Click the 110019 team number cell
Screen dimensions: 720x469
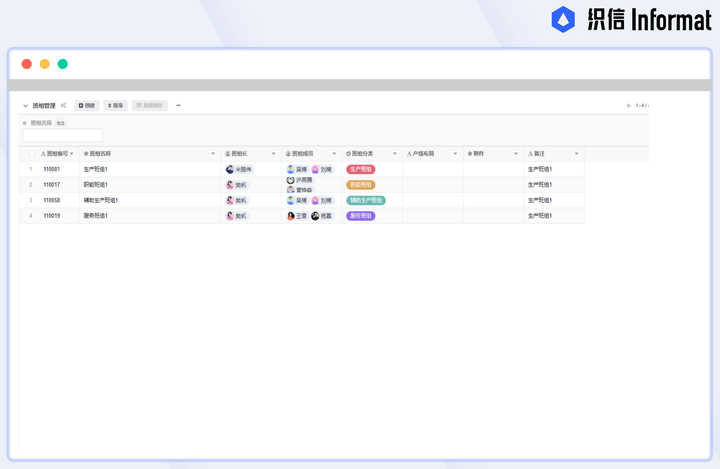click(x=52, y=216)
